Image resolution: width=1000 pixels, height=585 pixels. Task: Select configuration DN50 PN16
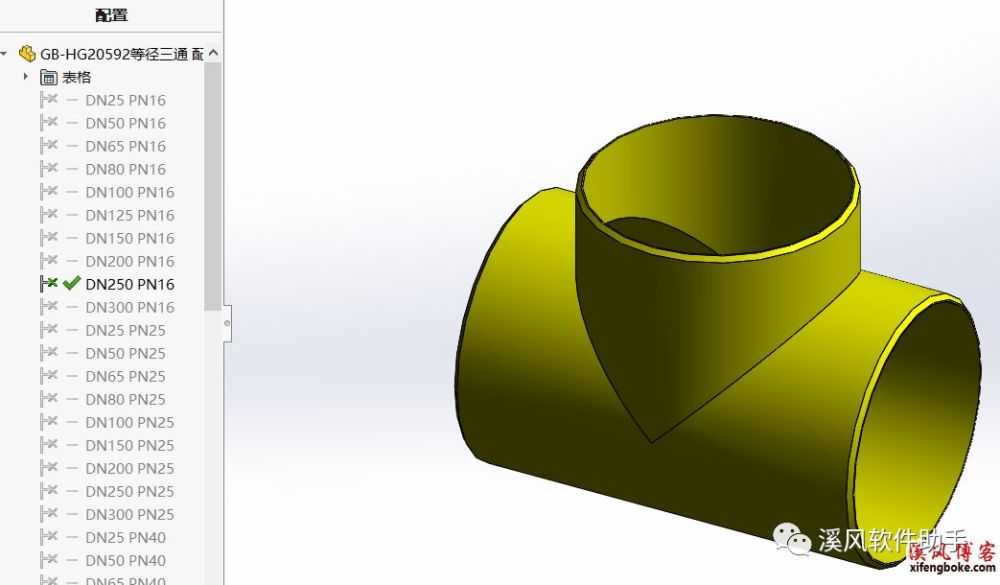125,123
